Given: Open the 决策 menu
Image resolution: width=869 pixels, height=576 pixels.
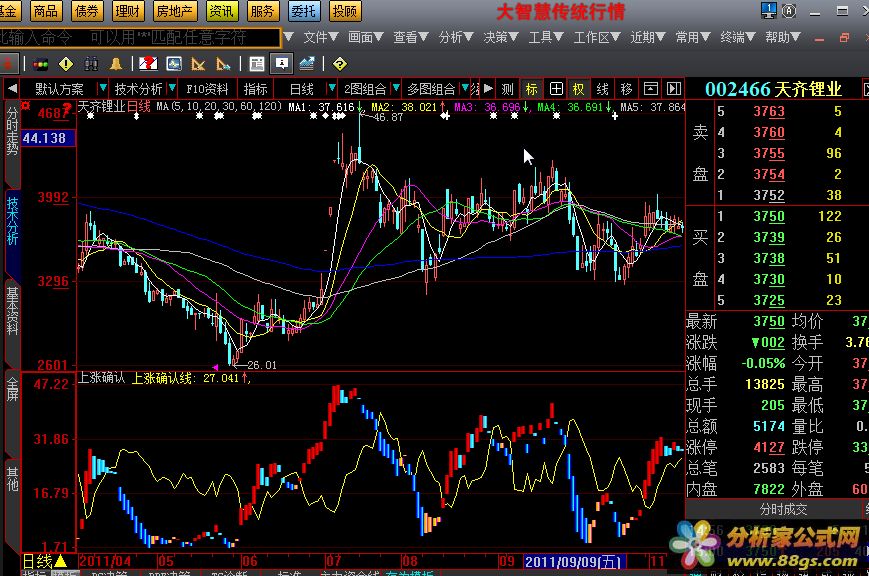Looking at the screenshot, I should [500, 37].
